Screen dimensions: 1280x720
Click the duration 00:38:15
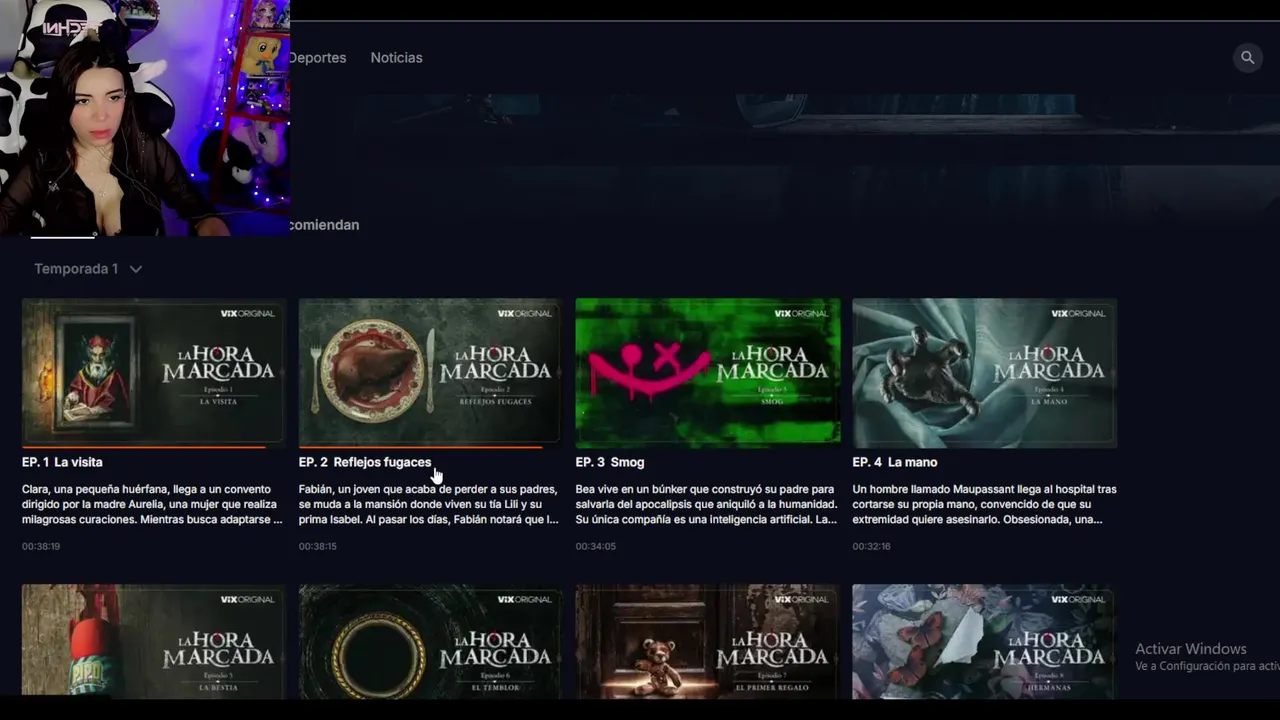pos(318,547)
